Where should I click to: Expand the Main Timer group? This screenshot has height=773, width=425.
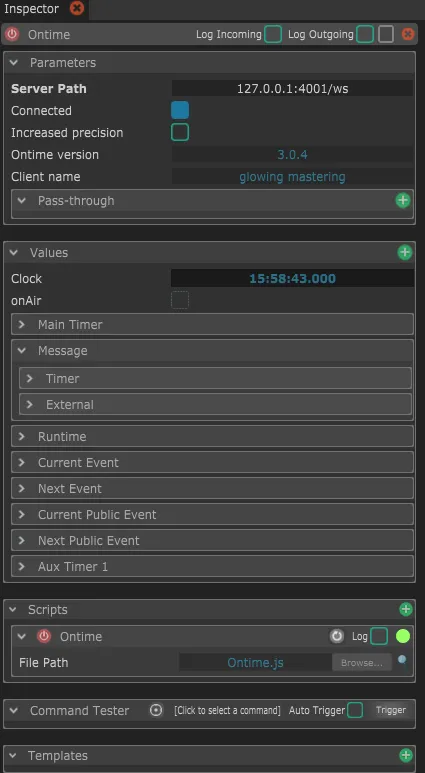pos(212,324)
